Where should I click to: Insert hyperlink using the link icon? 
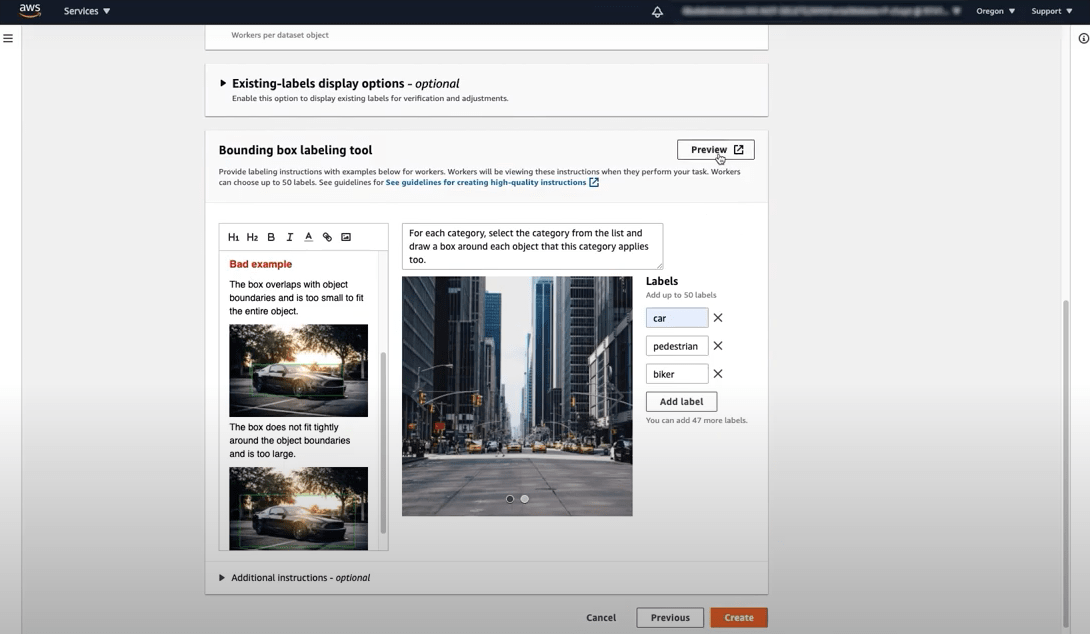coord(327,237)
